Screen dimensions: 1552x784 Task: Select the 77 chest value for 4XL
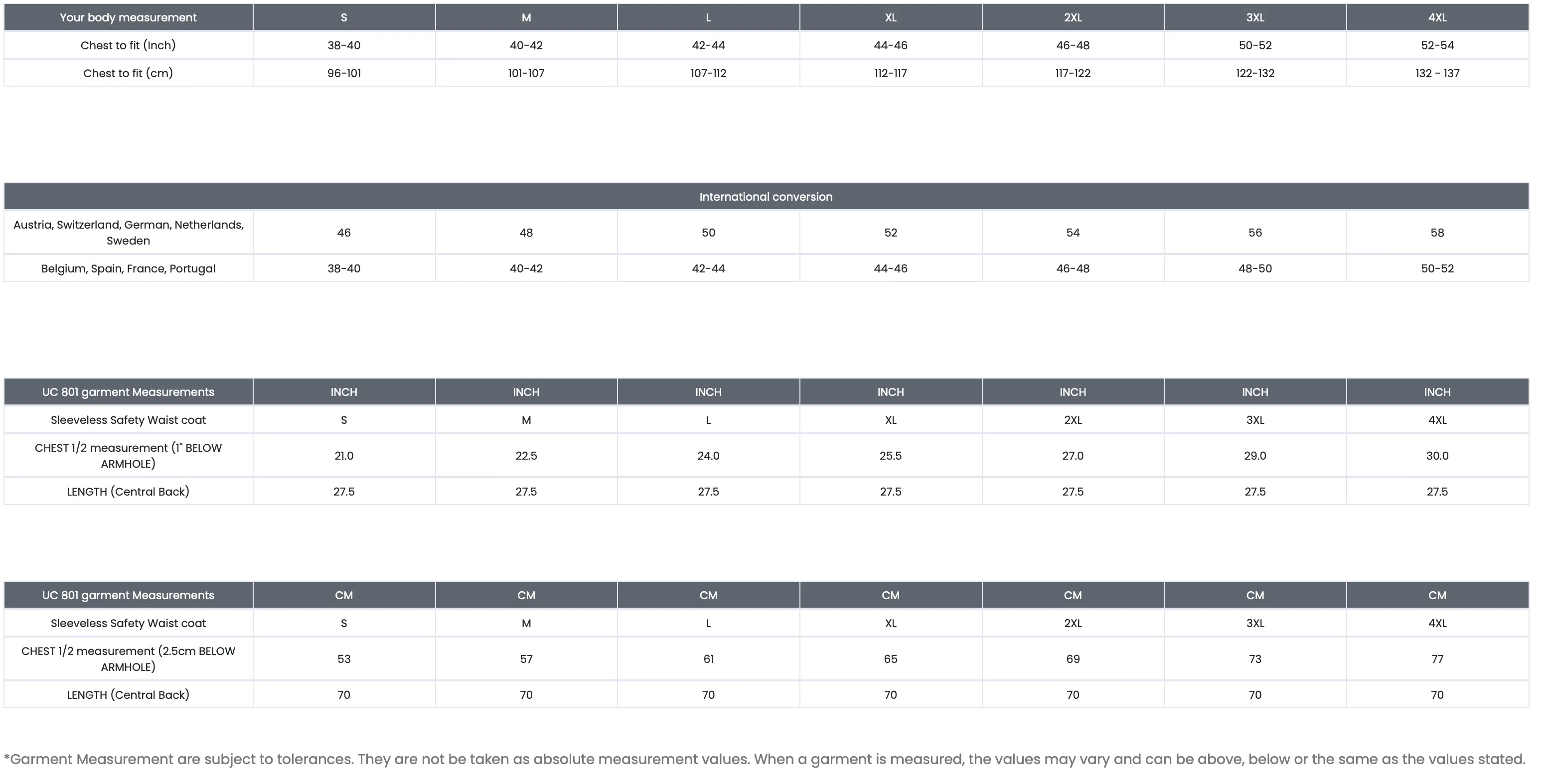pyautogui.click(x=1437, y=659)
